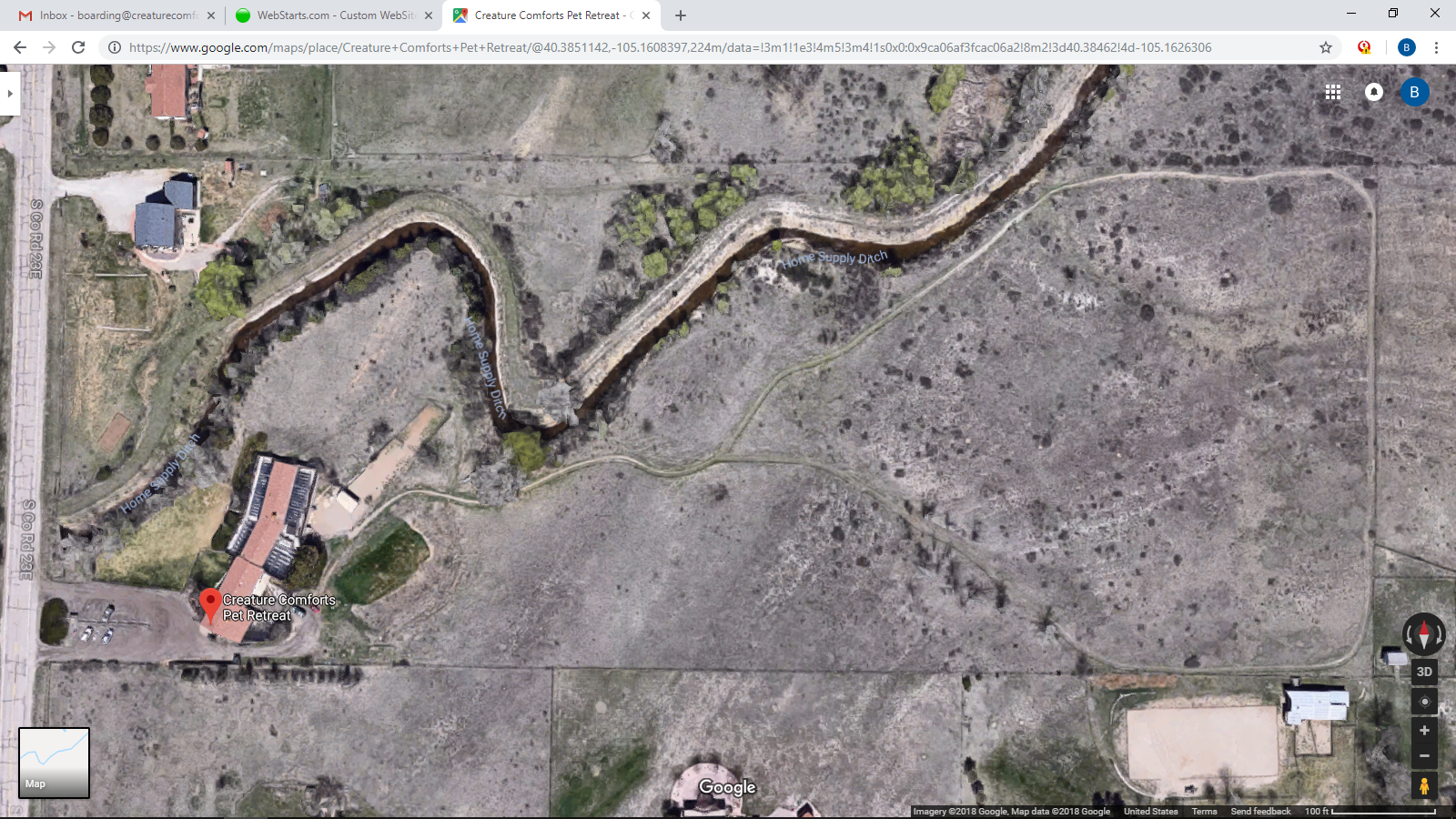Switch to the Gmail Inbox tab
The width and height of the screenshot is (1456, 819).
[x=116, y=15]
